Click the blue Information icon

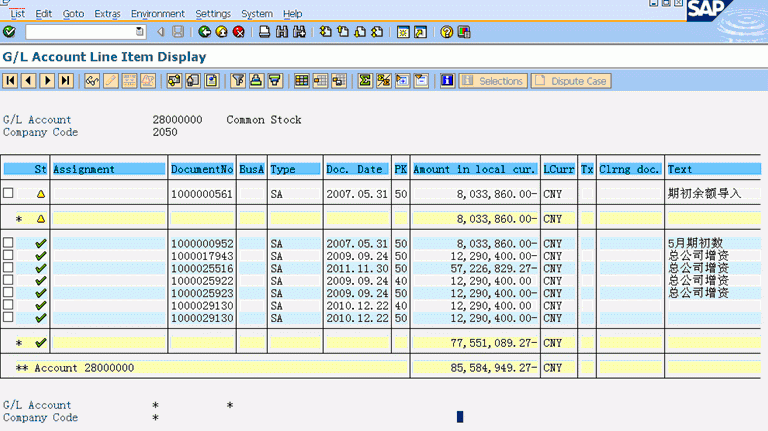[447, 80]
